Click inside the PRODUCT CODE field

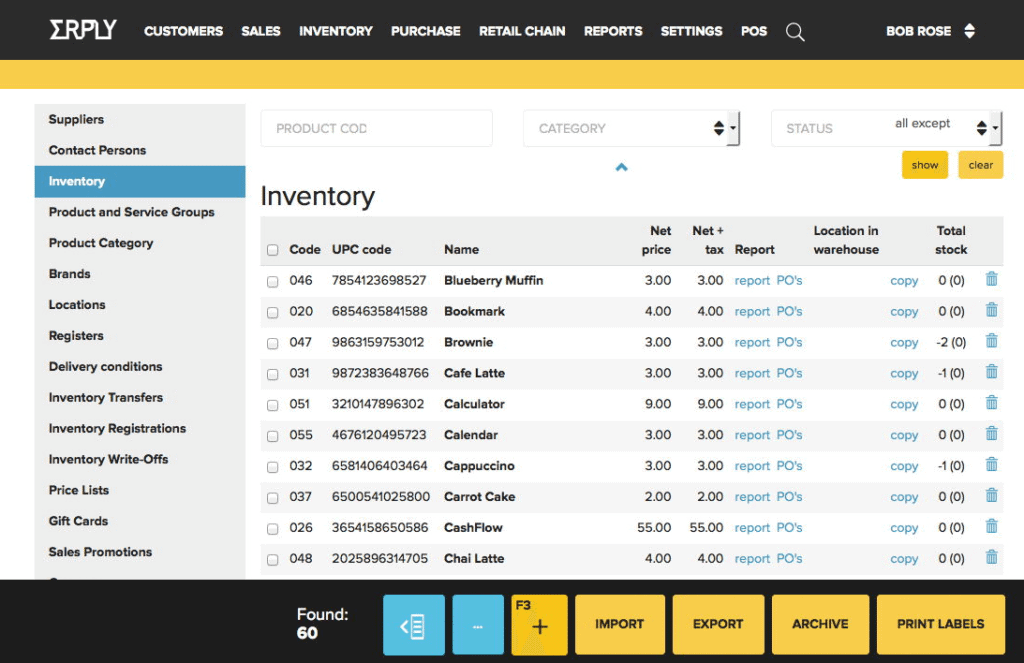376,128
